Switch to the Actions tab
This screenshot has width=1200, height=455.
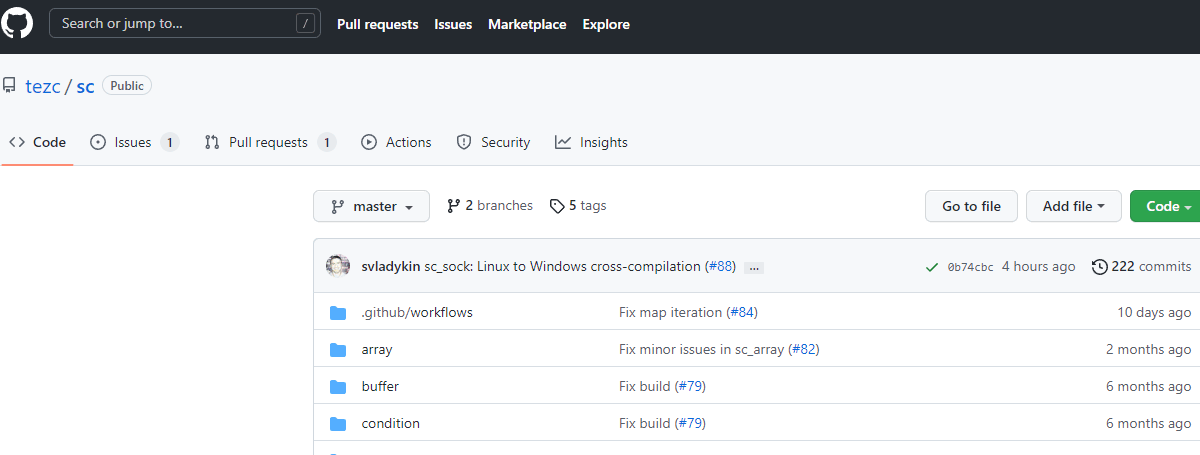pos(397,142)
